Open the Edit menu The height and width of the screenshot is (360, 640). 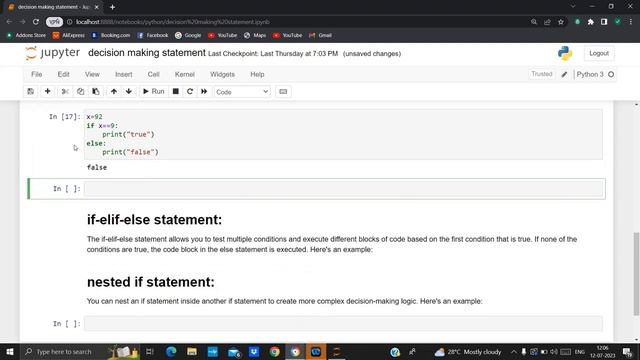pos(63,74)
